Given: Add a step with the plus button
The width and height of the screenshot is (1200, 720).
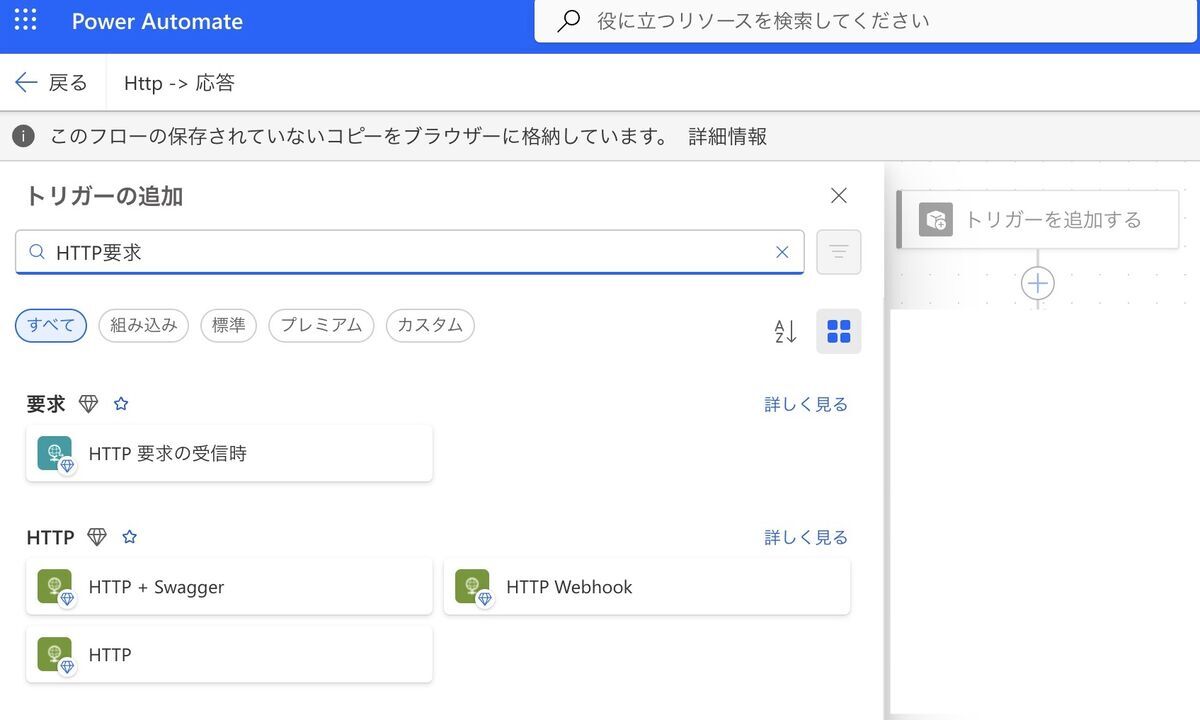Looking at the screenshot, I should pyautogui.click(x=1038, y=284).
